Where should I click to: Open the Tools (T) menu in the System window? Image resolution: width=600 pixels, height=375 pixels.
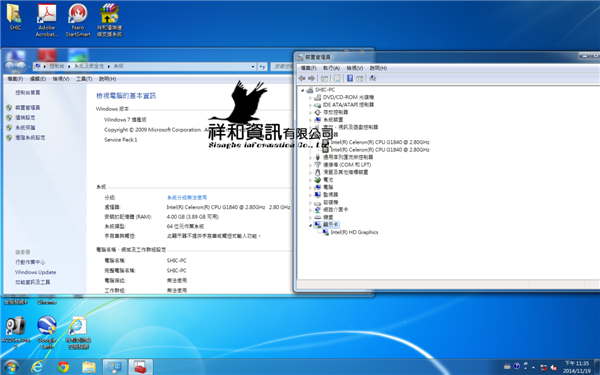(84, 79)
